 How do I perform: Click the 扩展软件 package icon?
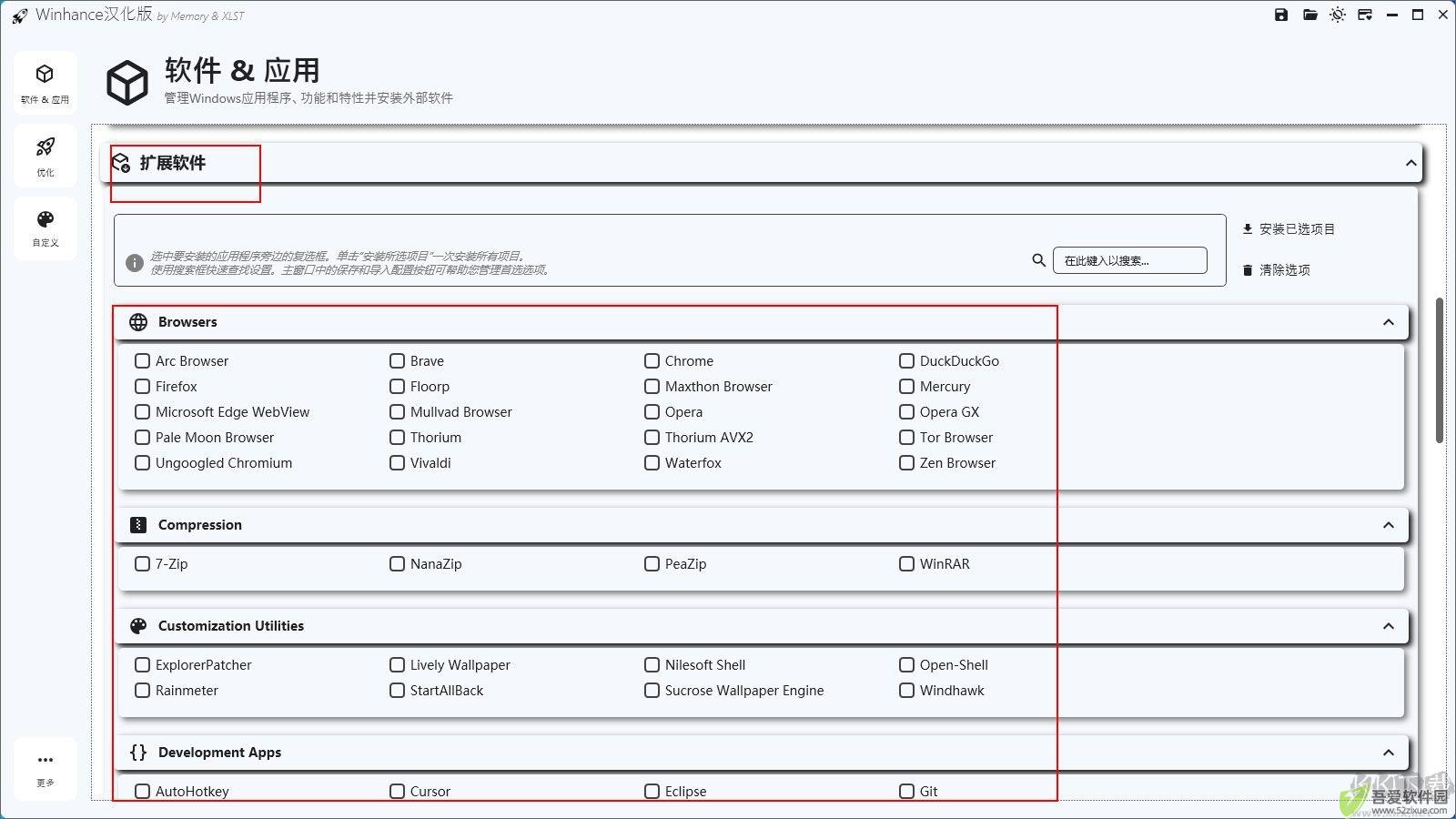(x=121, y=163)
